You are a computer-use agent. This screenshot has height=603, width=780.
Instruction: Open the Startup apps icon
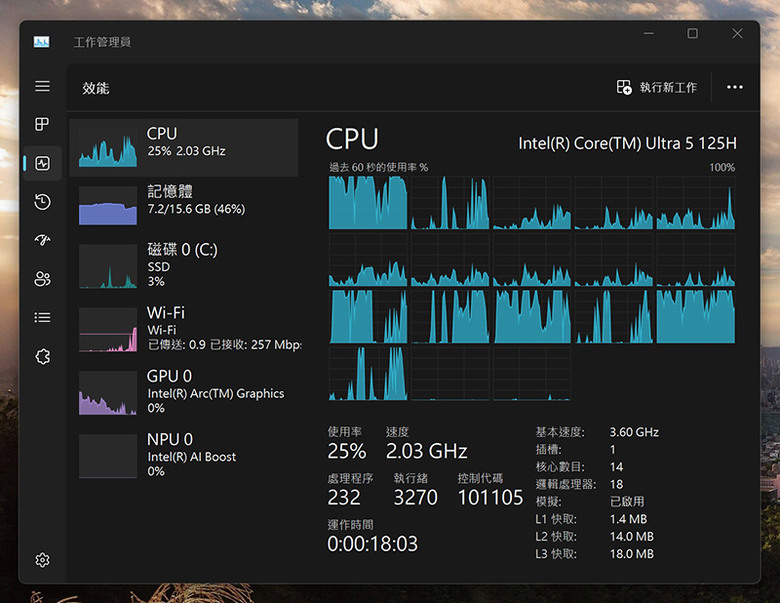42,240
